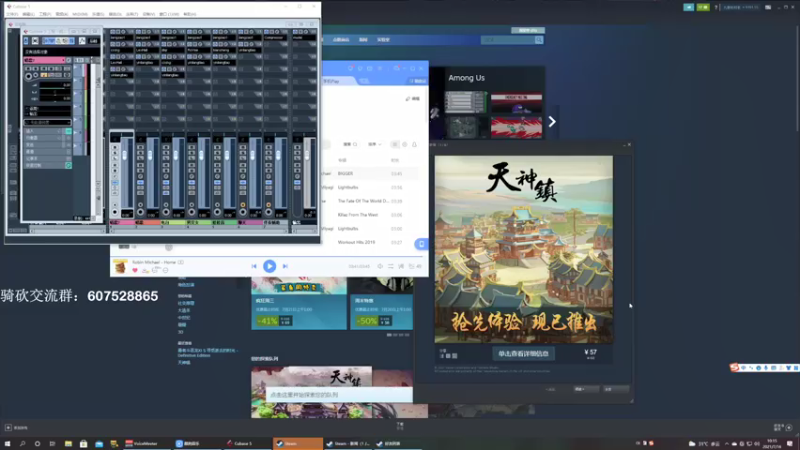Like the current song with heart icon

point(135,270)
